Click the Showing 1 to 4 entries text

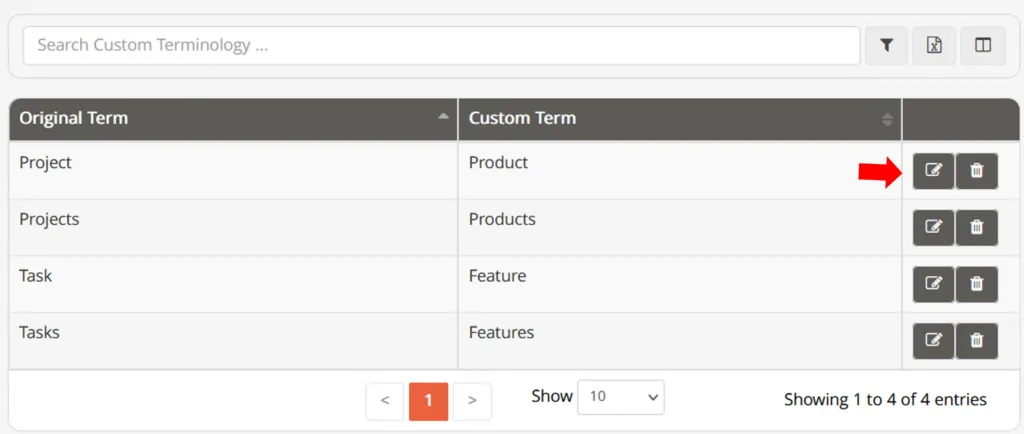885,399
